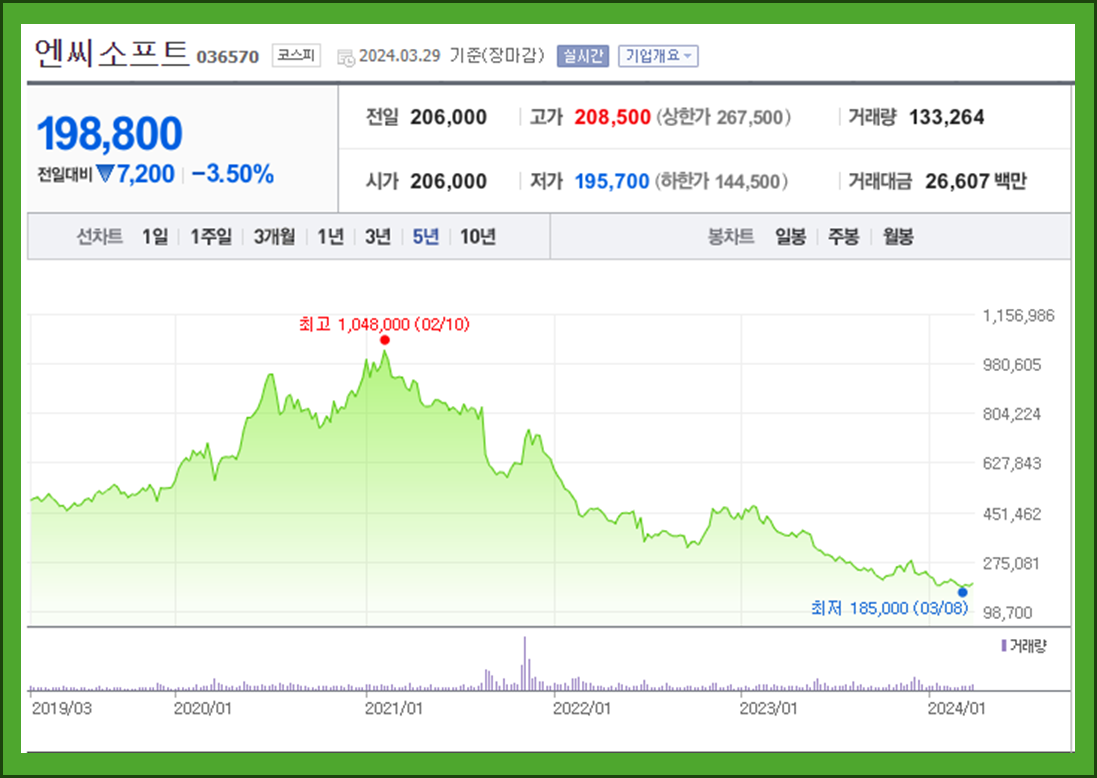Click the stock code 036570
Viewport: 1097px width, 778px height.
227,57
